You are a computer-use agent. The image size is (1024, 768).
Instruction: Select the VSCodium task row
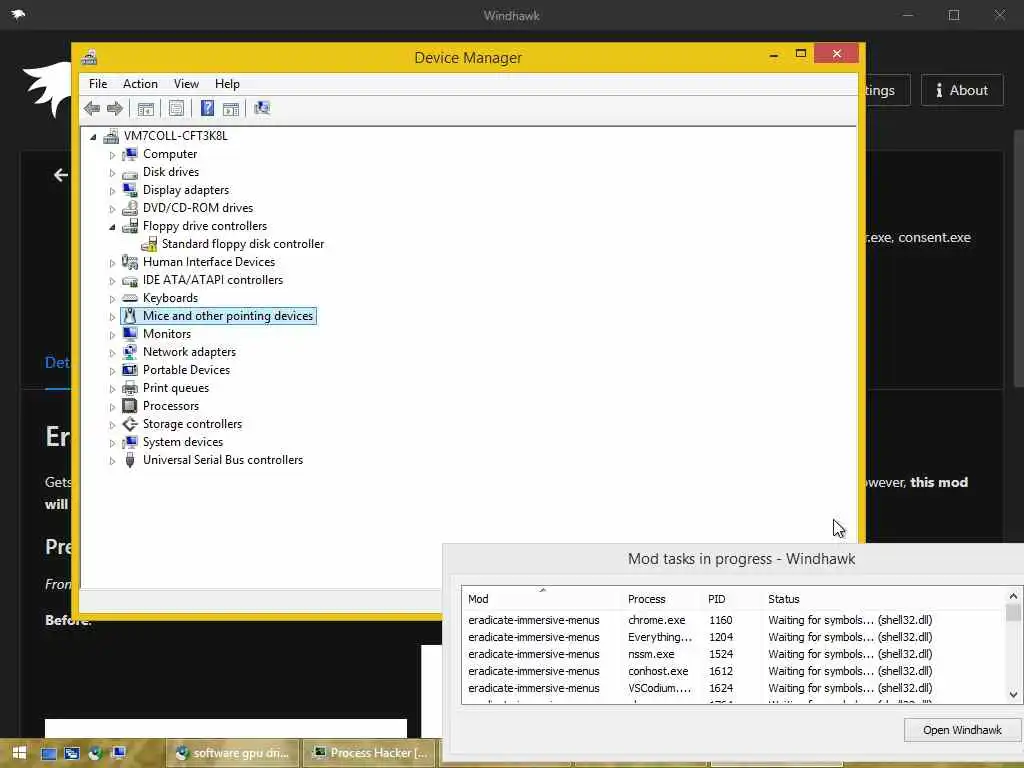734,688
